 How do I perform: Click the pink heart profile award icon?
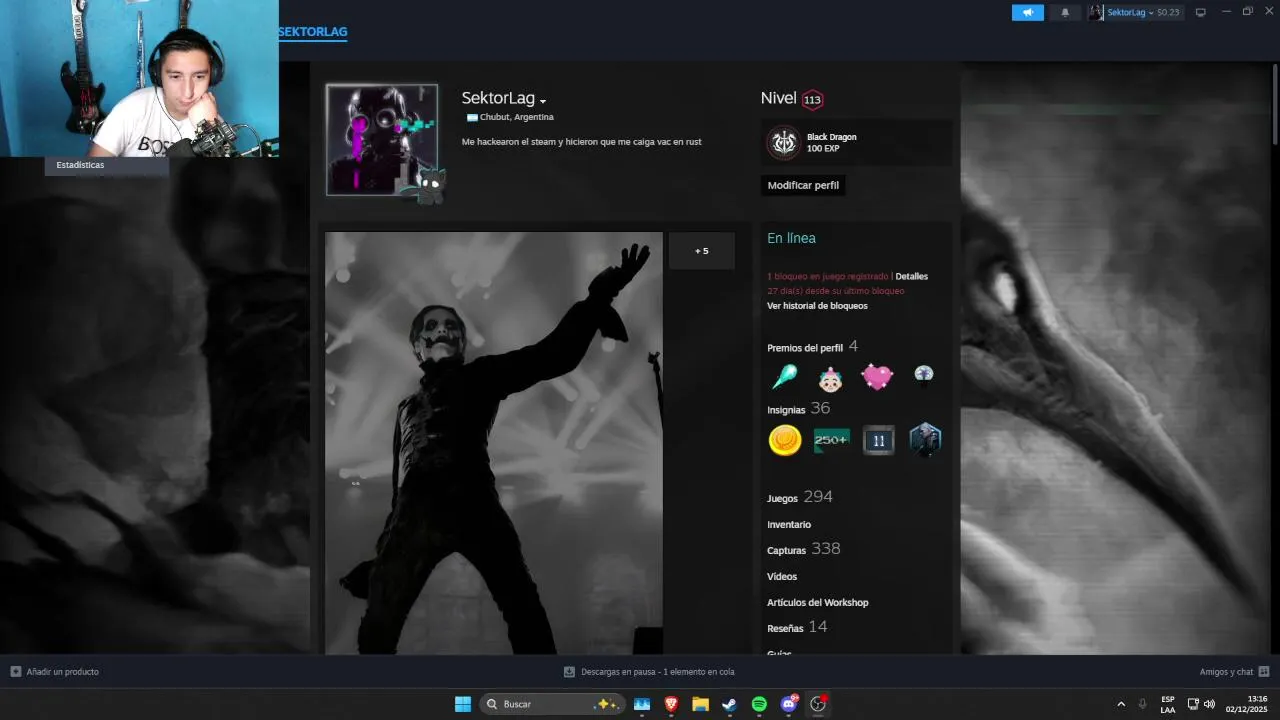click(x=877, y=377)
